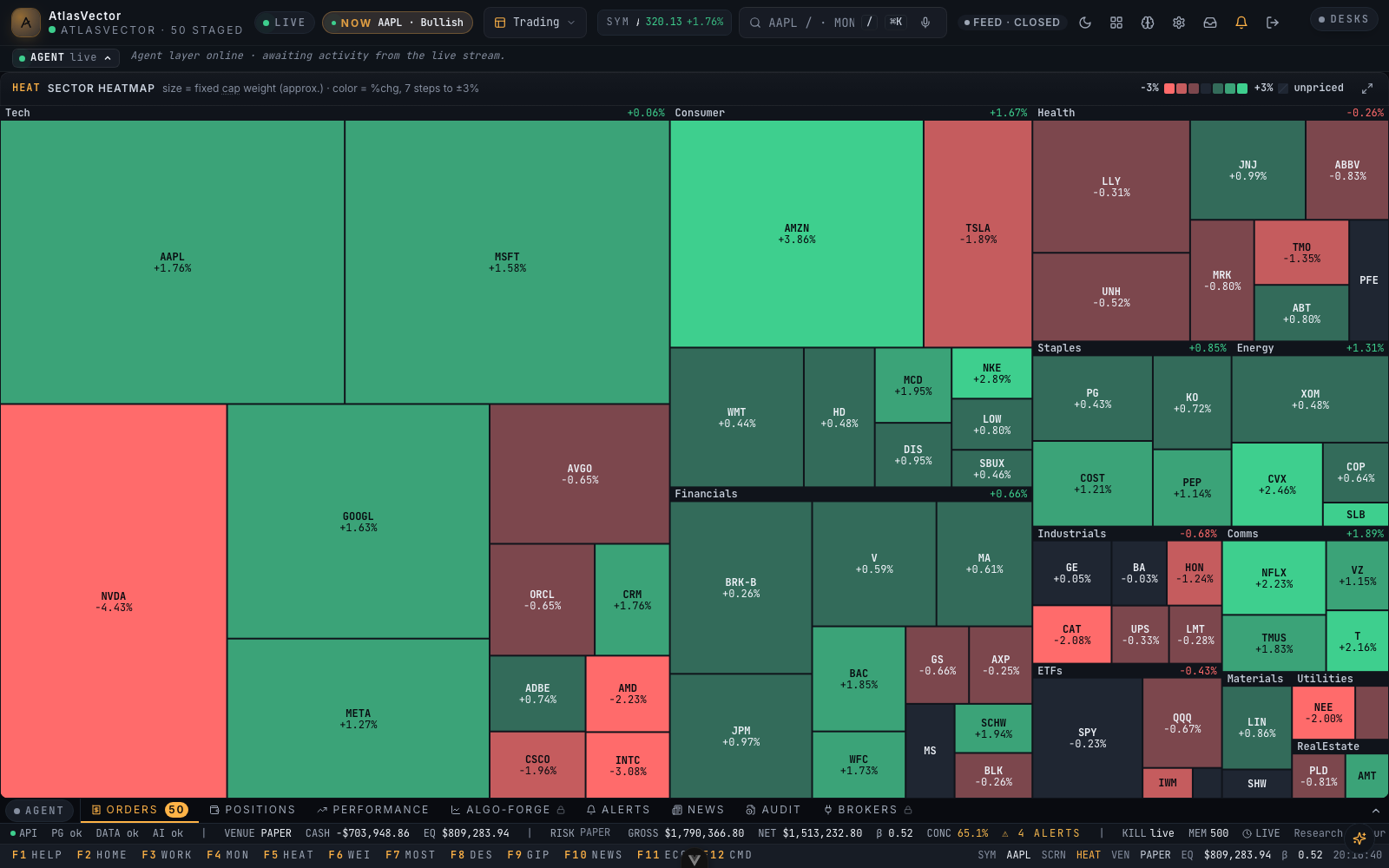
Task: Toggle the AGENT panel button
Action: pyautogui.click(x=39, y=811)
